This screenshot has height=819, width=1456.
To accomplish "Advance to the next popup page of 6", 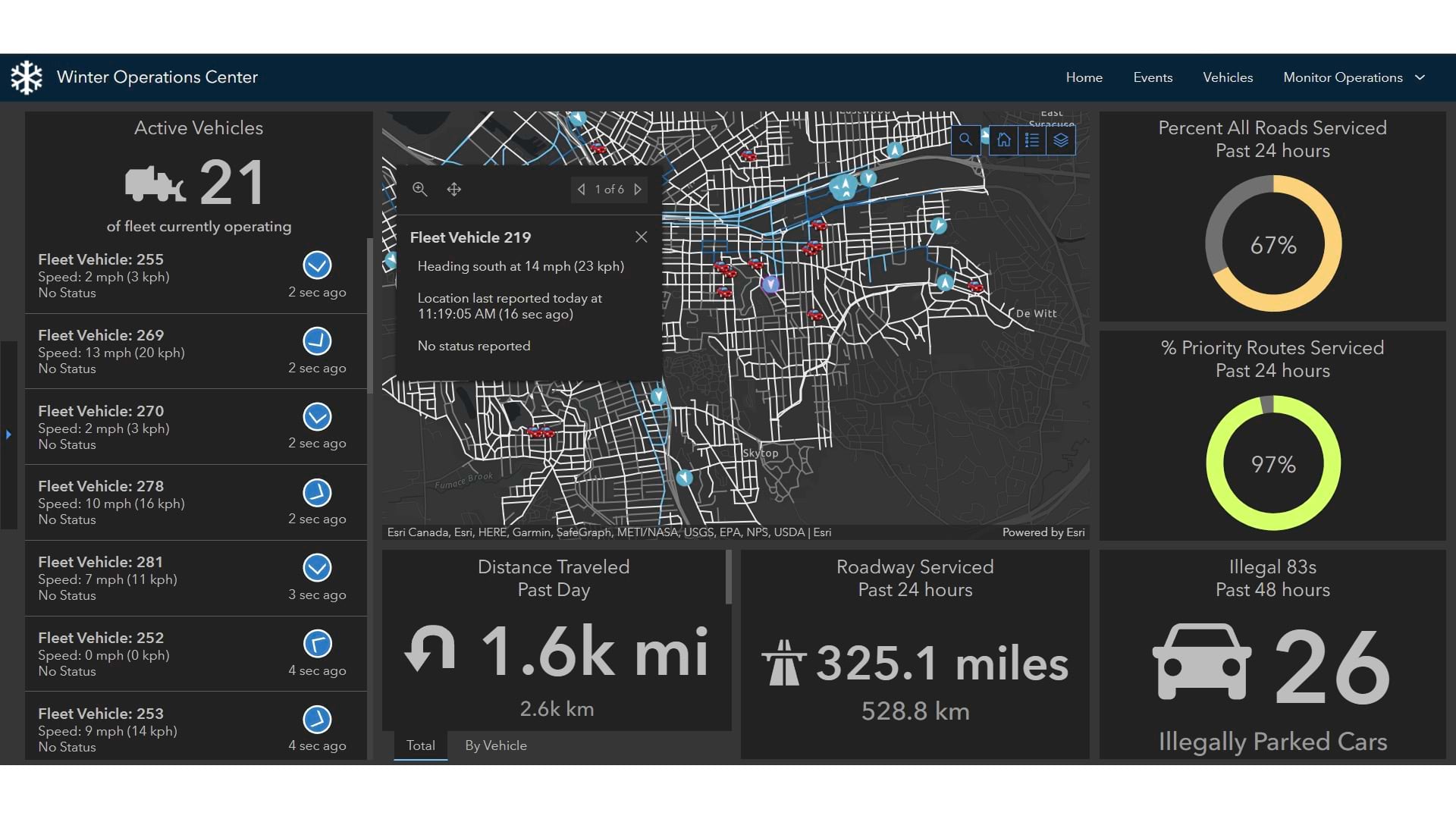I will 638,190.
